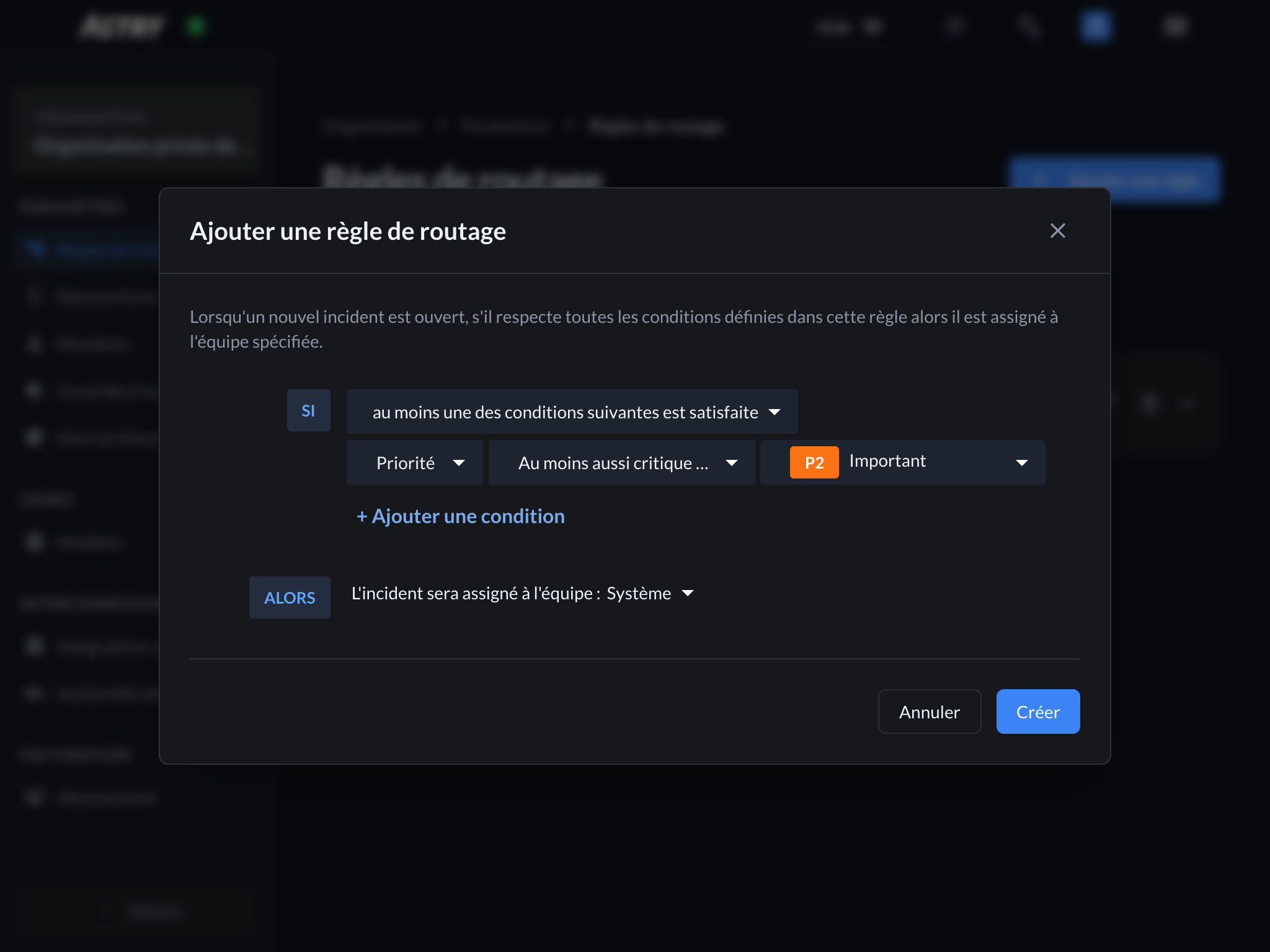The width and height of the screenshot is (1270, 952).
Task: Click '+ Ajouter une condition' link
Action: pyautogui.click(x=460, y=516)
